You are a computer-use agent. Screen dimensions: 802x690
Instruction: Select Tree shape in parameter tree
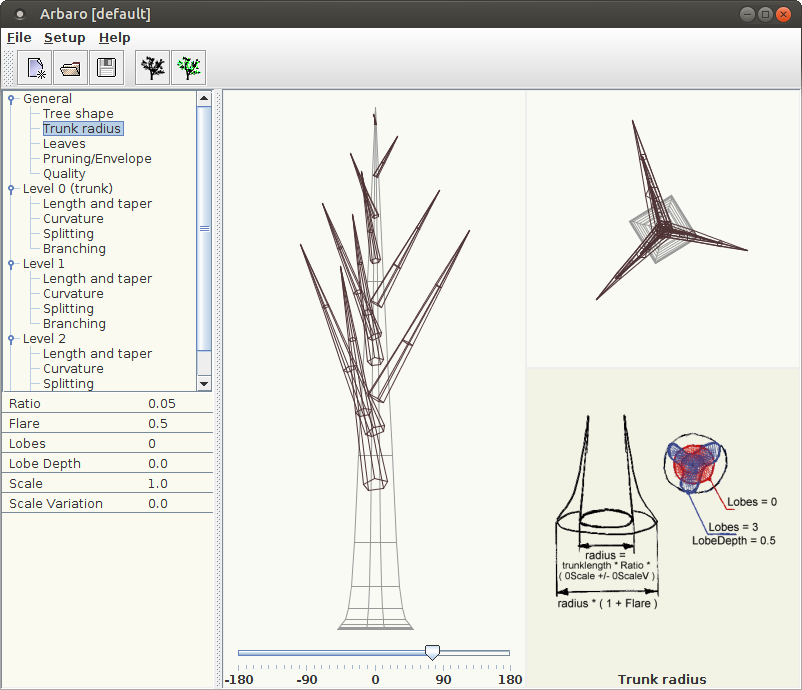(x=78, y=114)
